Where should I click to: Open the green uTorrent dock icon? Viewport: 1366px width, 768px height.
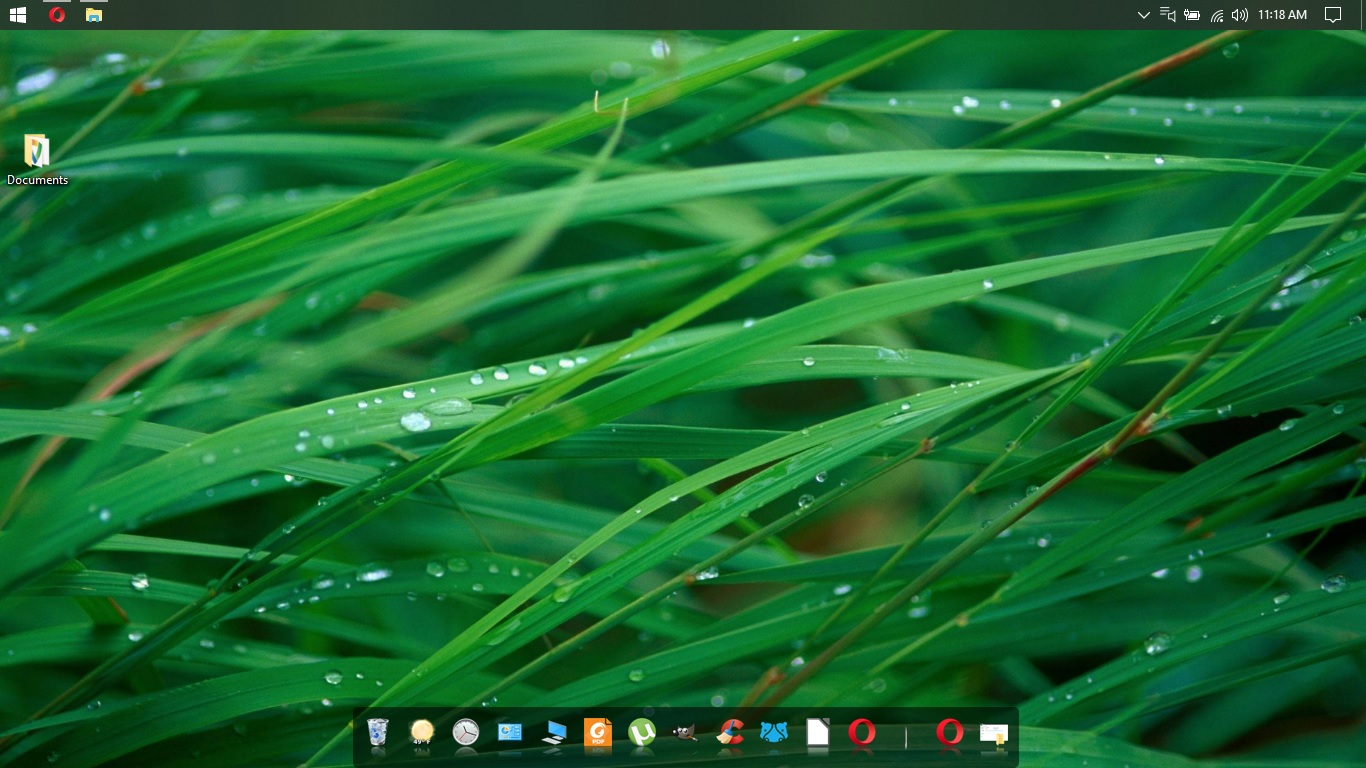[x=642, y=733]
